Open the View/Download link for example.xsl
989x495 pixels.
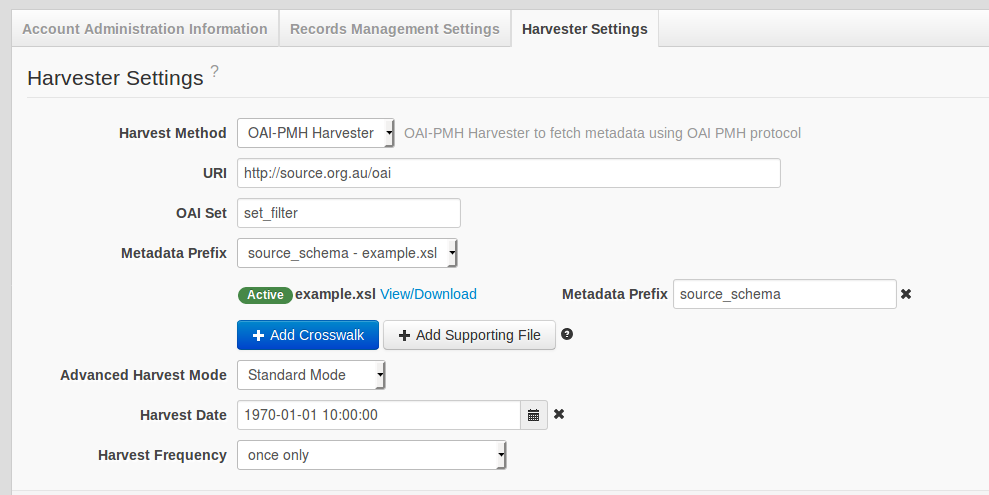click(428, 294)
